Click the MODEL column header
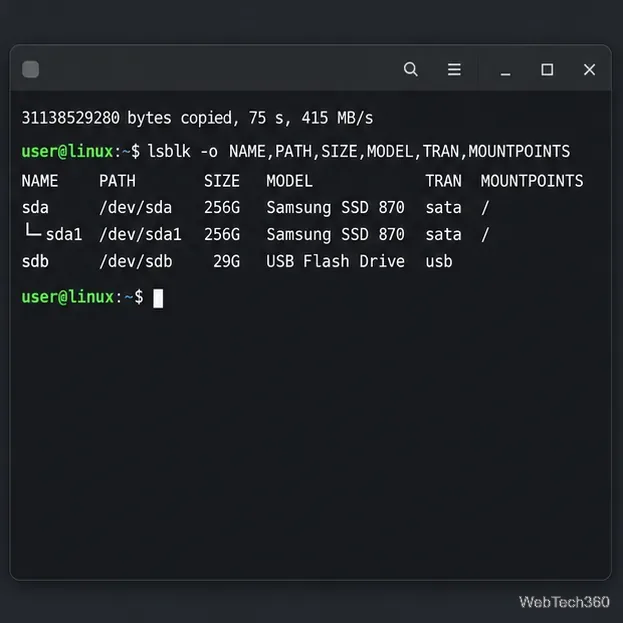 (x=289, y=181)
